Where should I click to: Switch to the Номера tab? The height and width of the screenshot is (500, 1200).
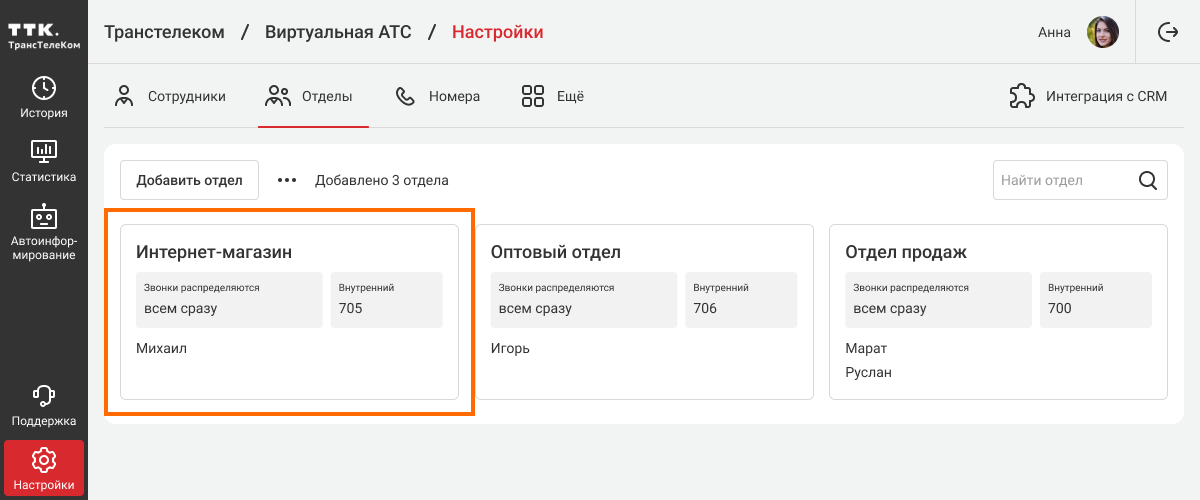pyautogui.click(x=438, y=97)
